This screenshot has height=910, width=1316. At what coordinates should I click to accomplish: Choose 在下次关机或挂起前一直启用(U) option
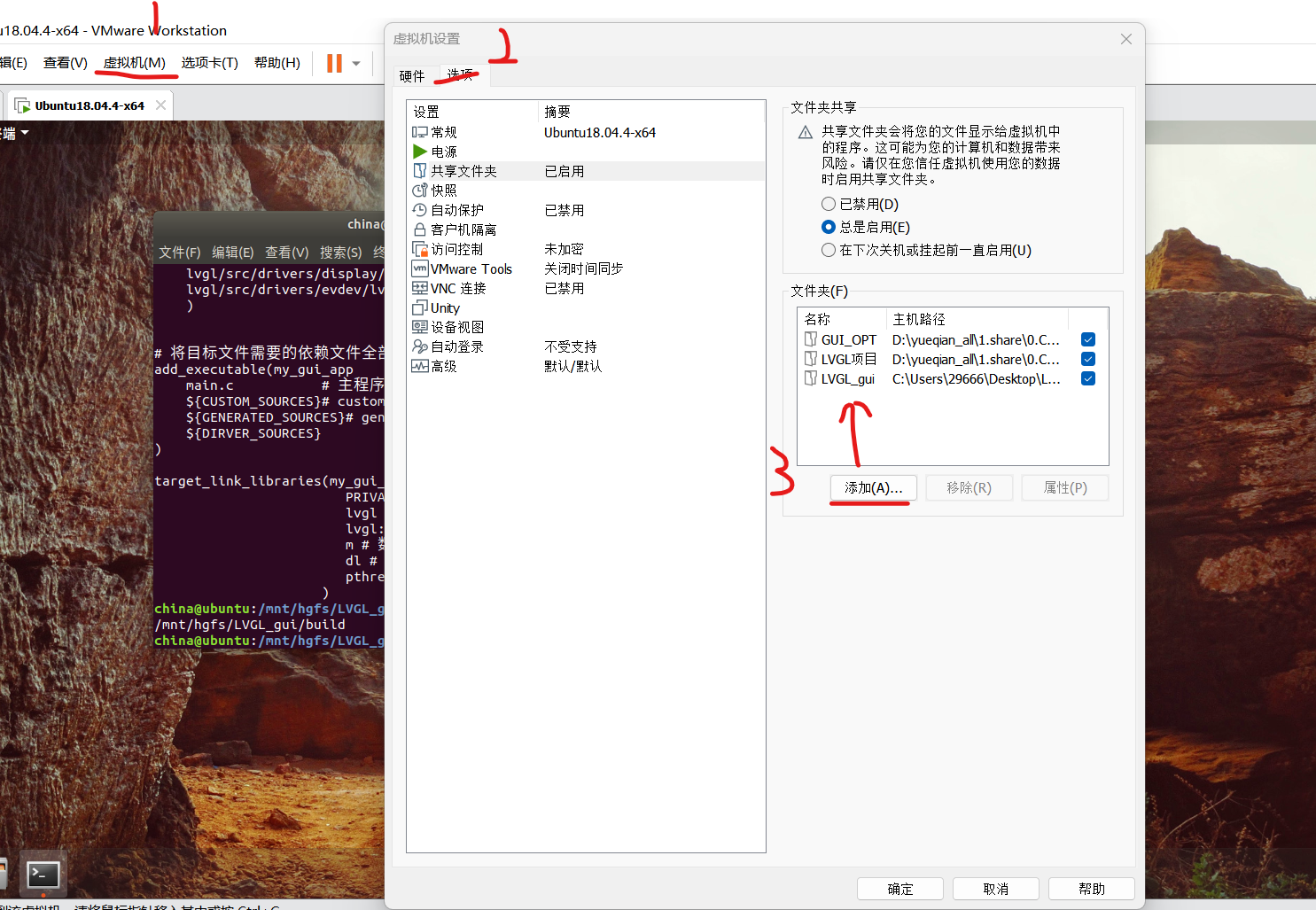pos(829,250)
